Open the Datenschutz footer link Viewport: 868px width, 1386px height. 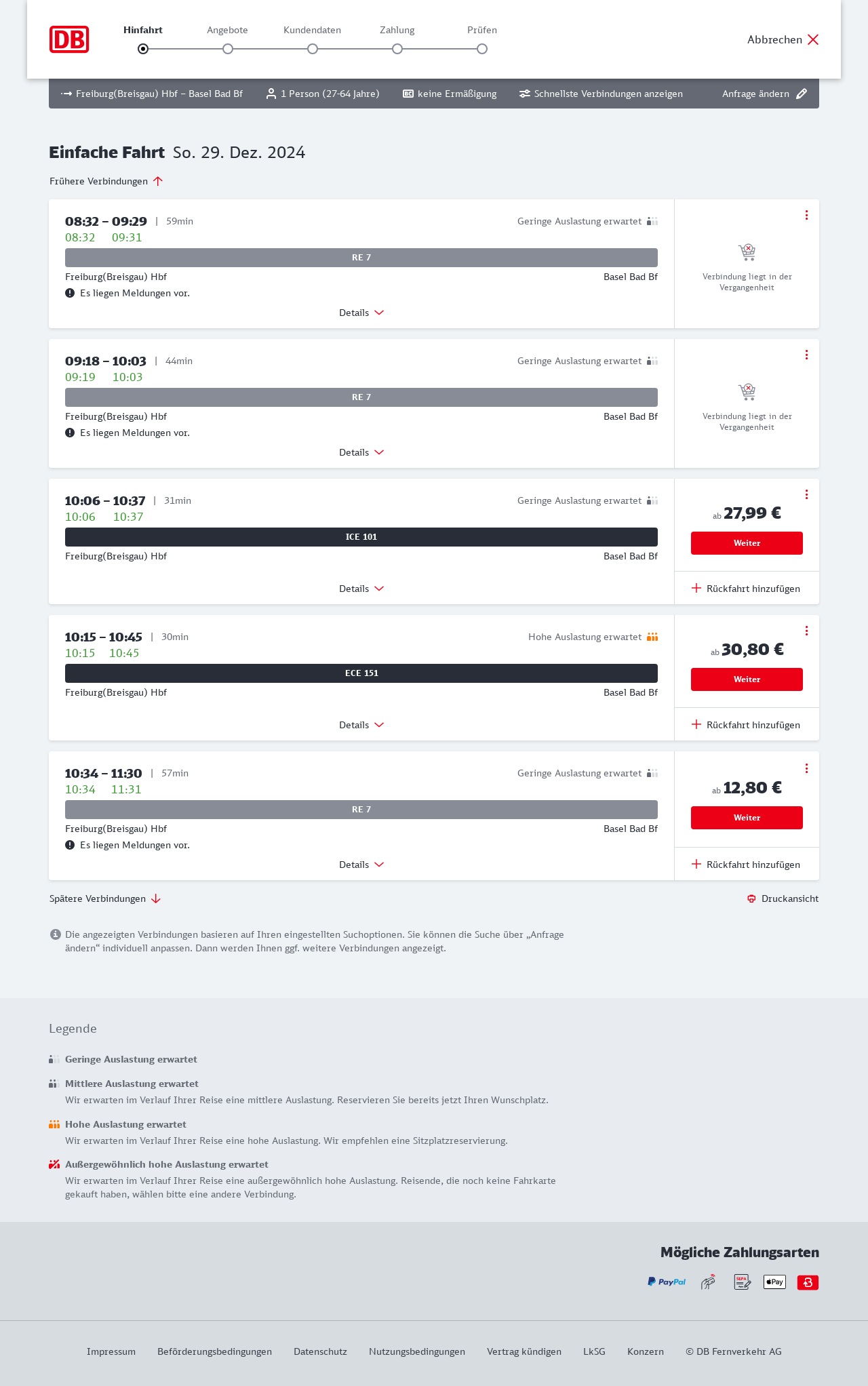point(320,1351)
